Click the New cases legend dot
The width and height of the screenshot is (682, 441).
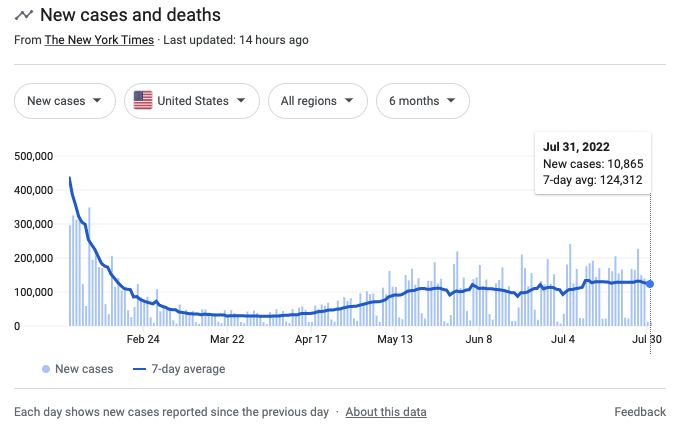point(46,369)
